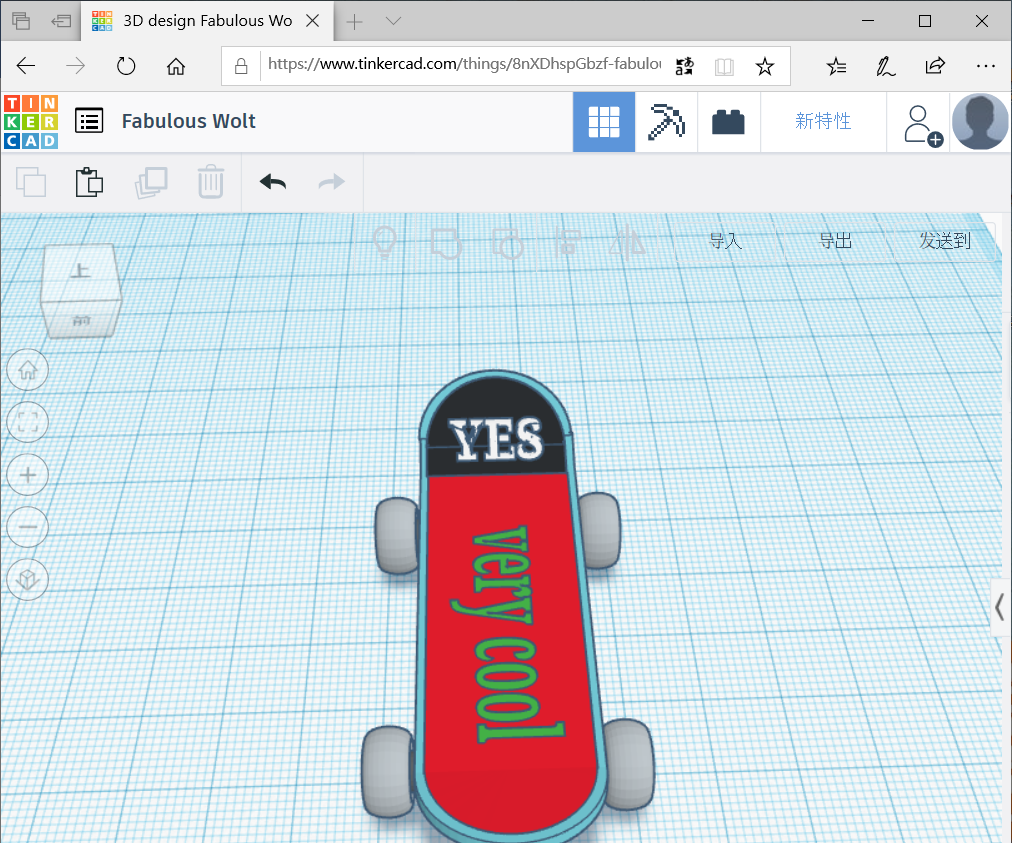Viewport: 1012px width, 843px height.
Task: Click the Delete (trash) icon
Action: (x=211, y=182)
